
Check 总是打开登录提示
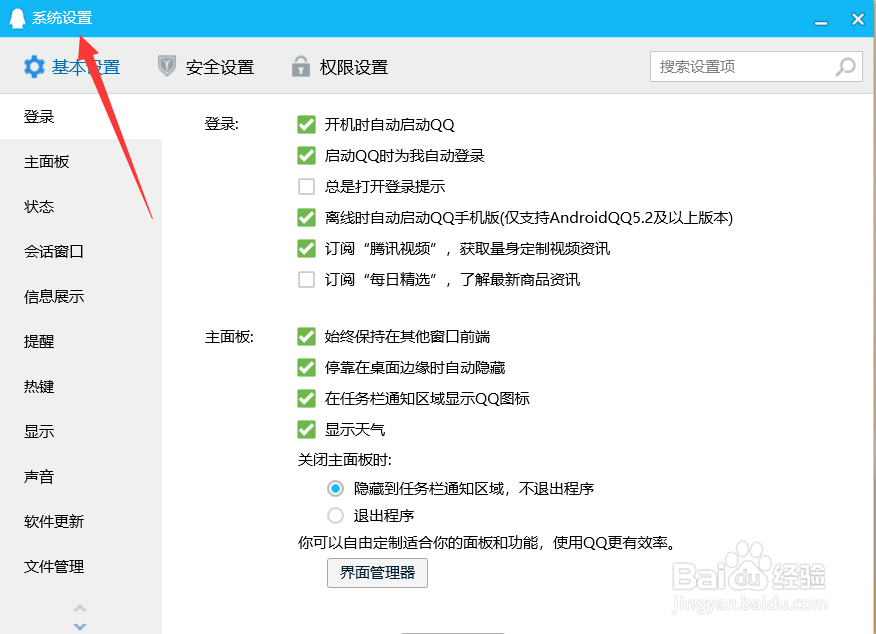(x=306, y=186)
